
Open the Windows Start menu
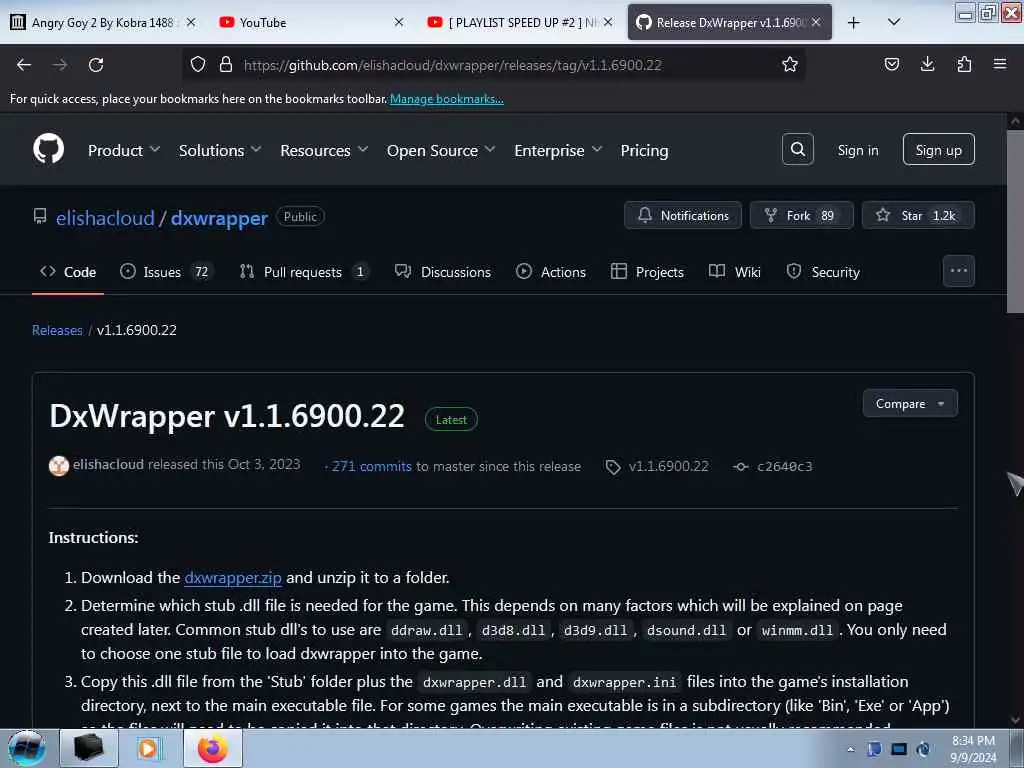[x=26, y=748]
